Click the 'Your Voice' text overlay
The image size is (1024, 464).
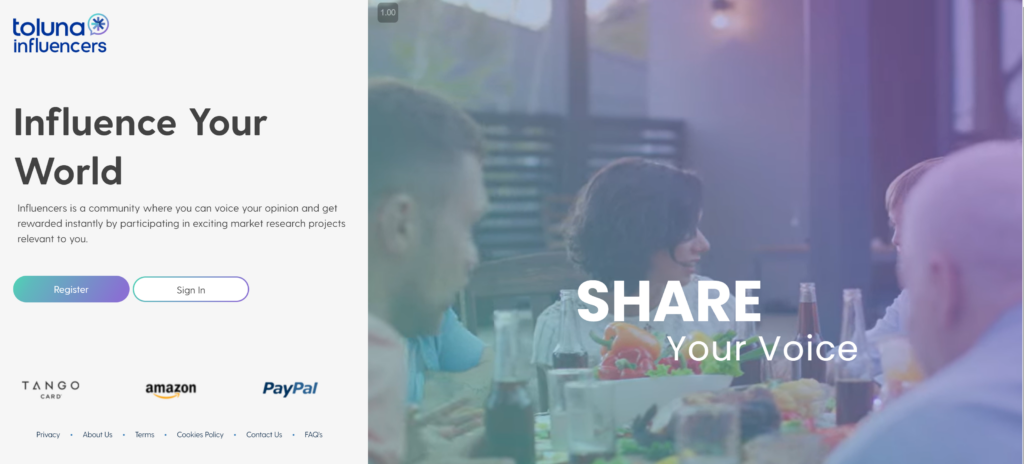[761, 348]
